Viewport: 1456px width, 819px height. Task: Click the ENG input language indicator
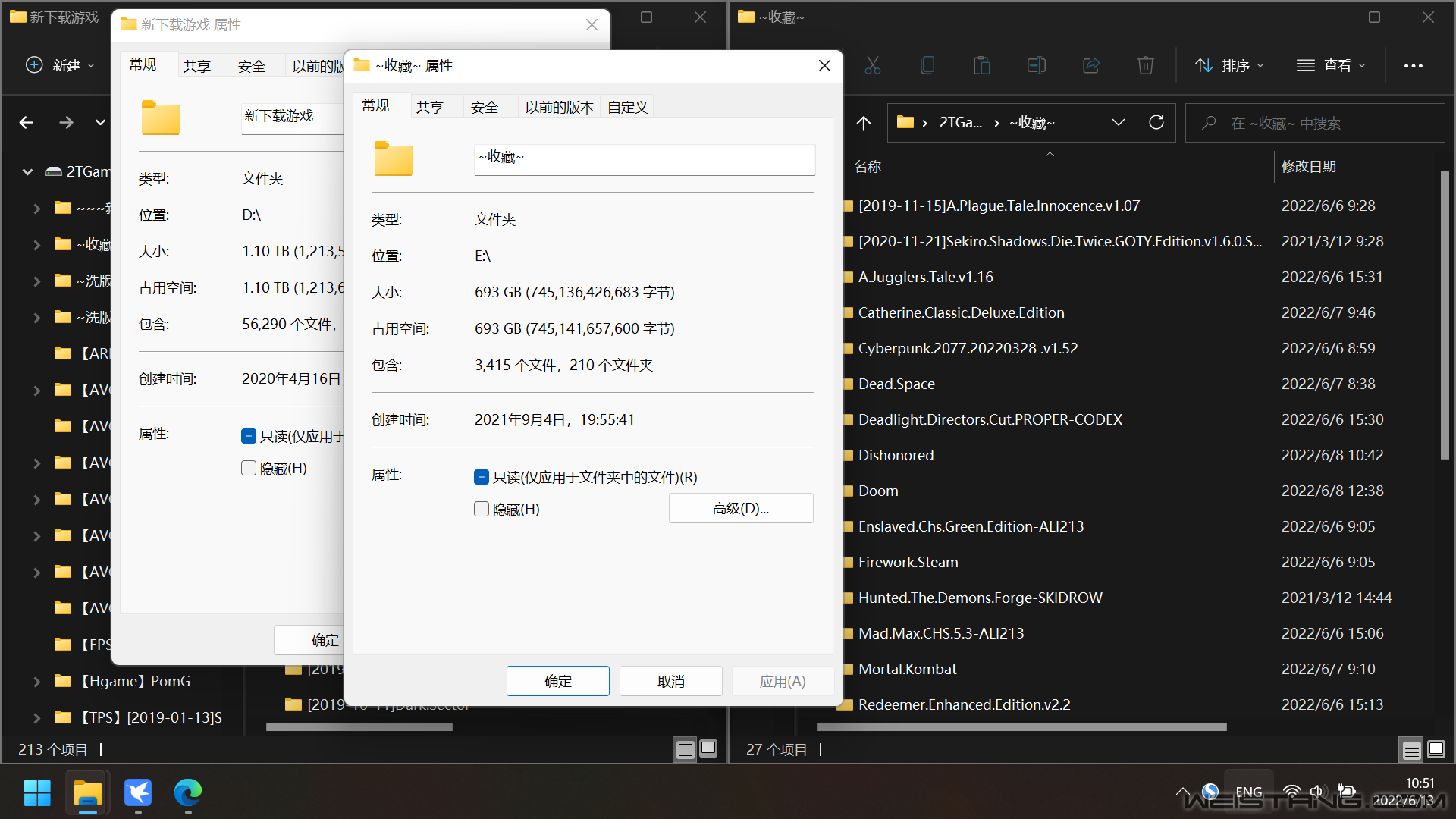click(x=1249, y=792)
